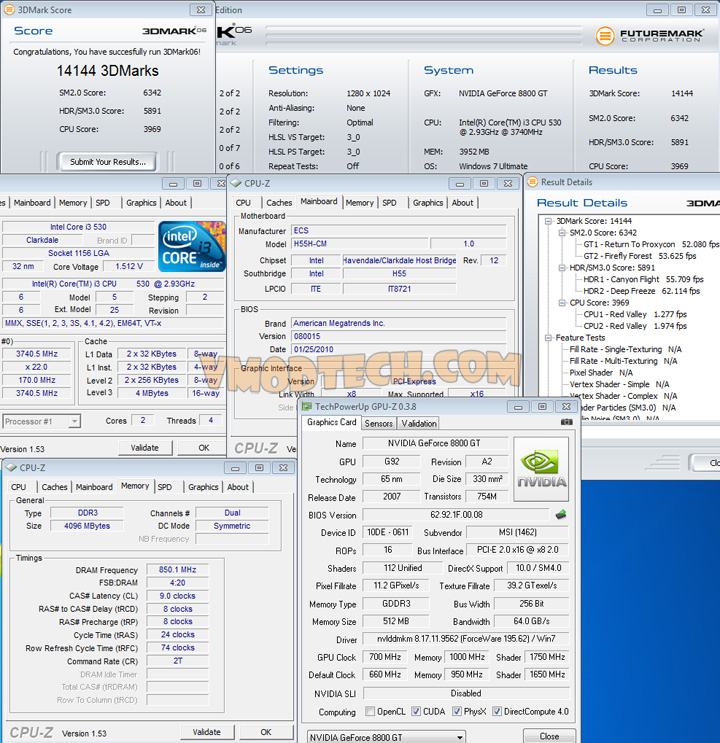Click the GPU Clock value 700 MHz
Screen dimensions: 720x743
click(385, 657)
